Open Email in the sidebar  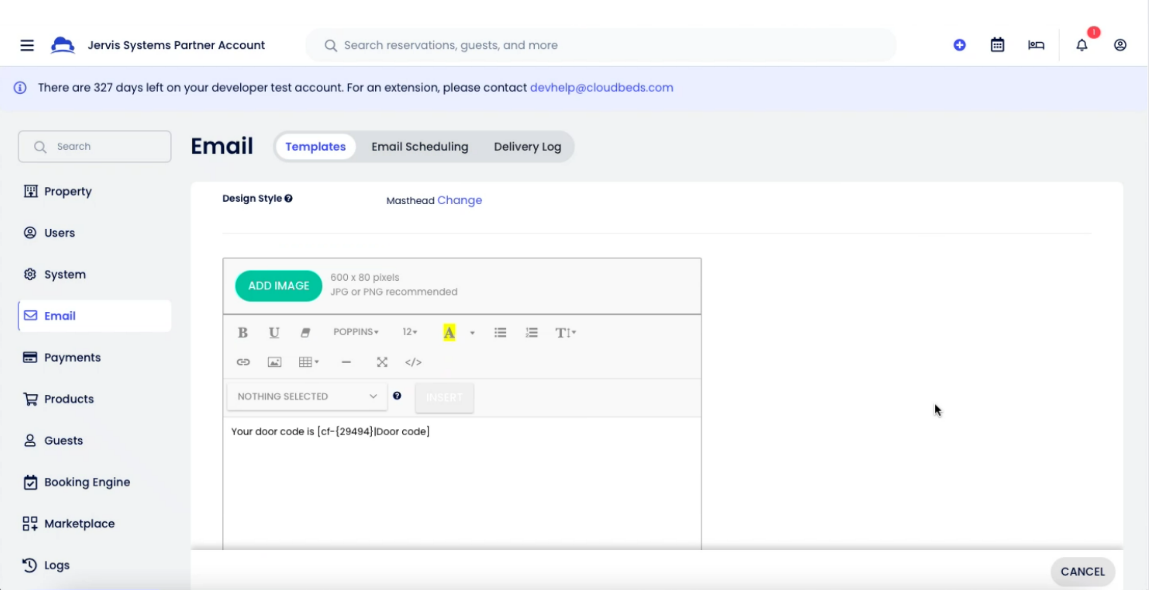pos(95,316)
